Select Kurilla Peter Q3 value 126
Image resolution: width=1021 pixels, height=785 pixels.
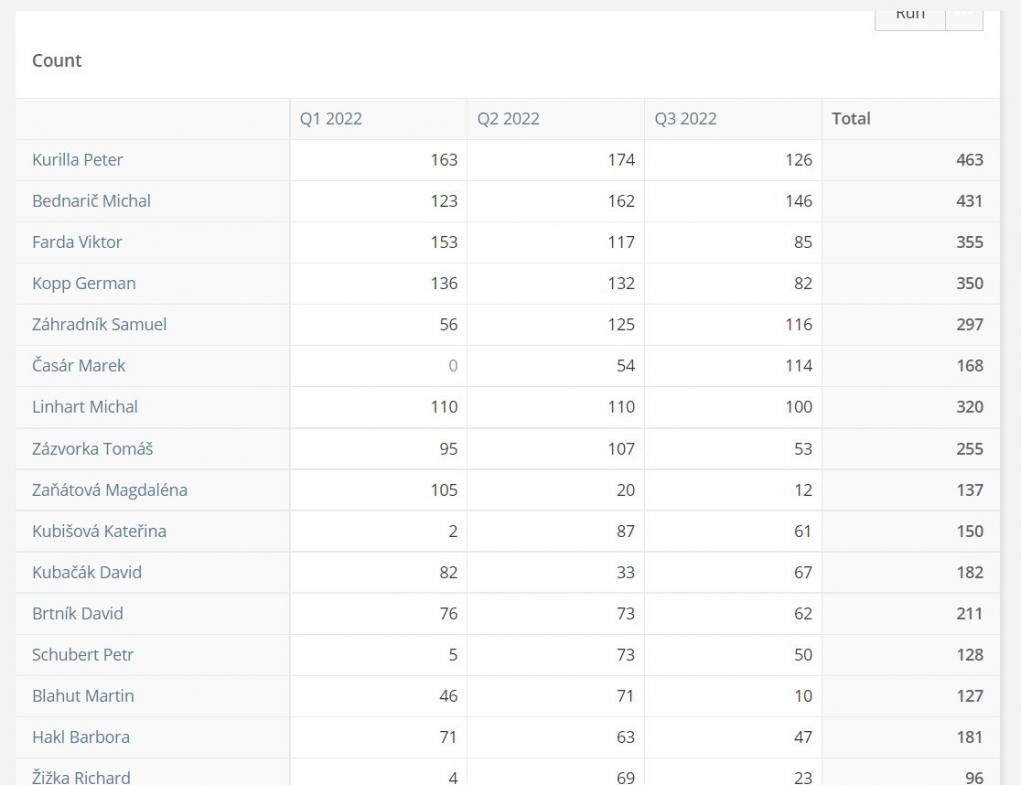799,160
